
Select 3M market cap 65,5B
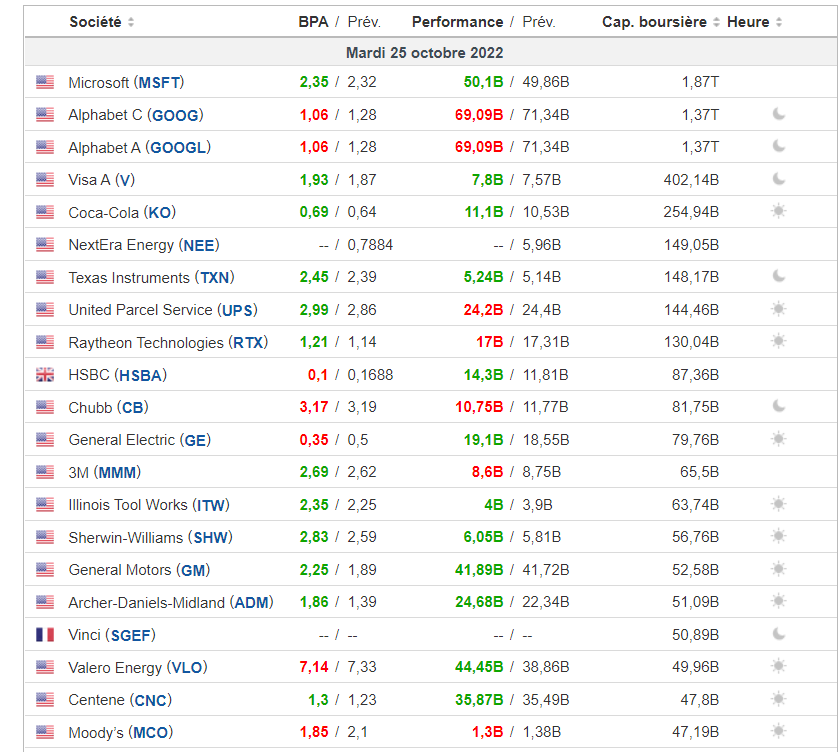(x=700, y=472)
